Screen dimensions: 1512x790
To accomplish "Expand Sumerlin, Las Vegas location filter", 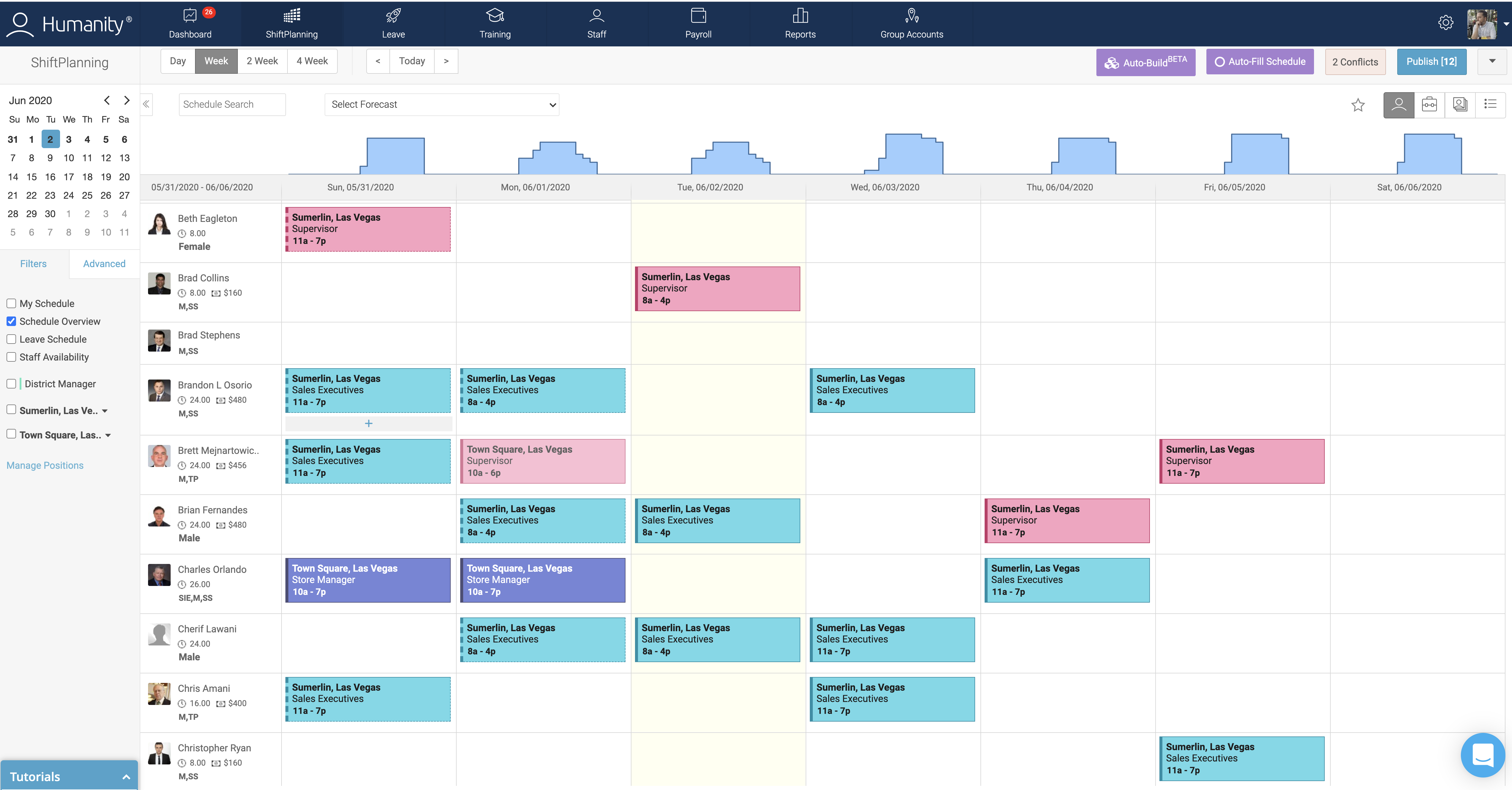I will point(105,411).
